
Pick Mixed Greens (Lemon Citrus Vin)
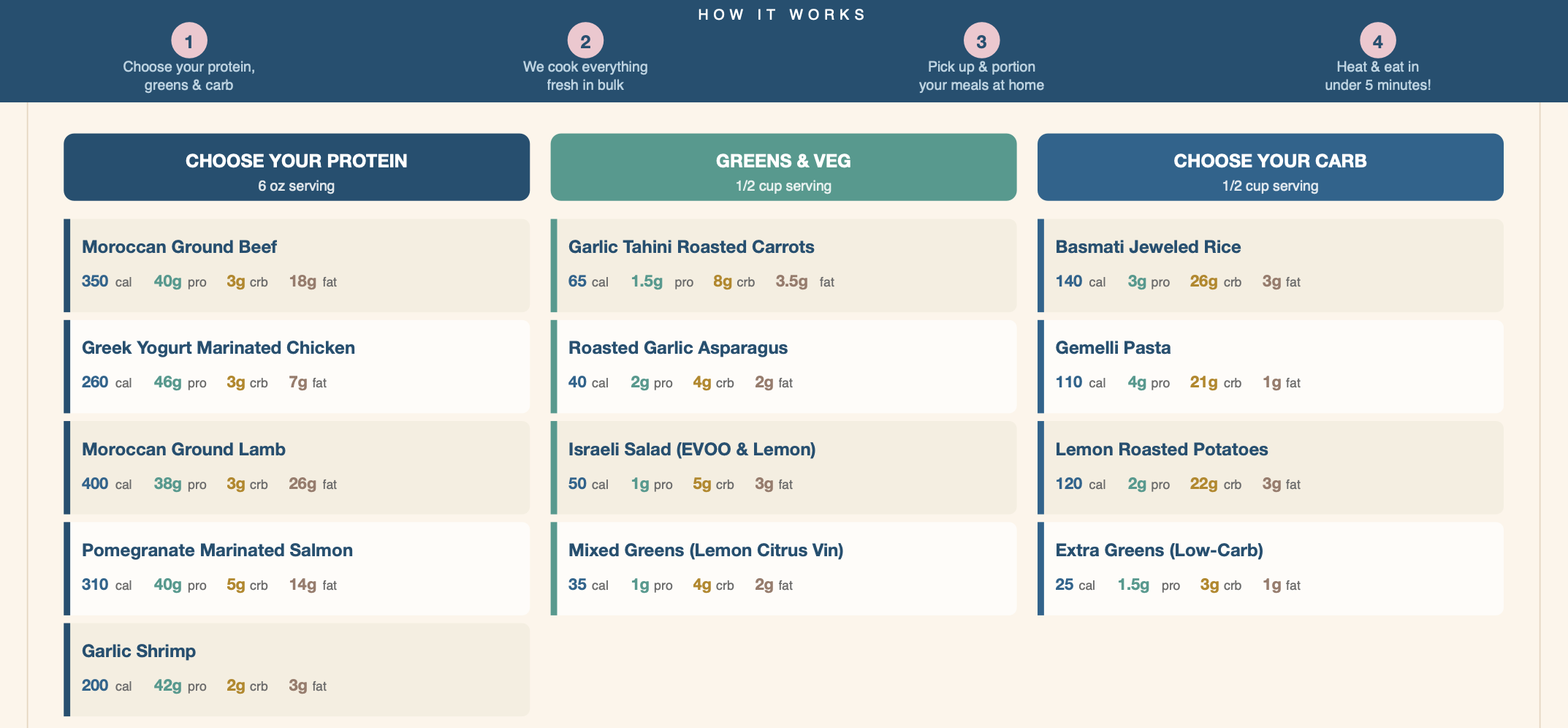[783, 568]
